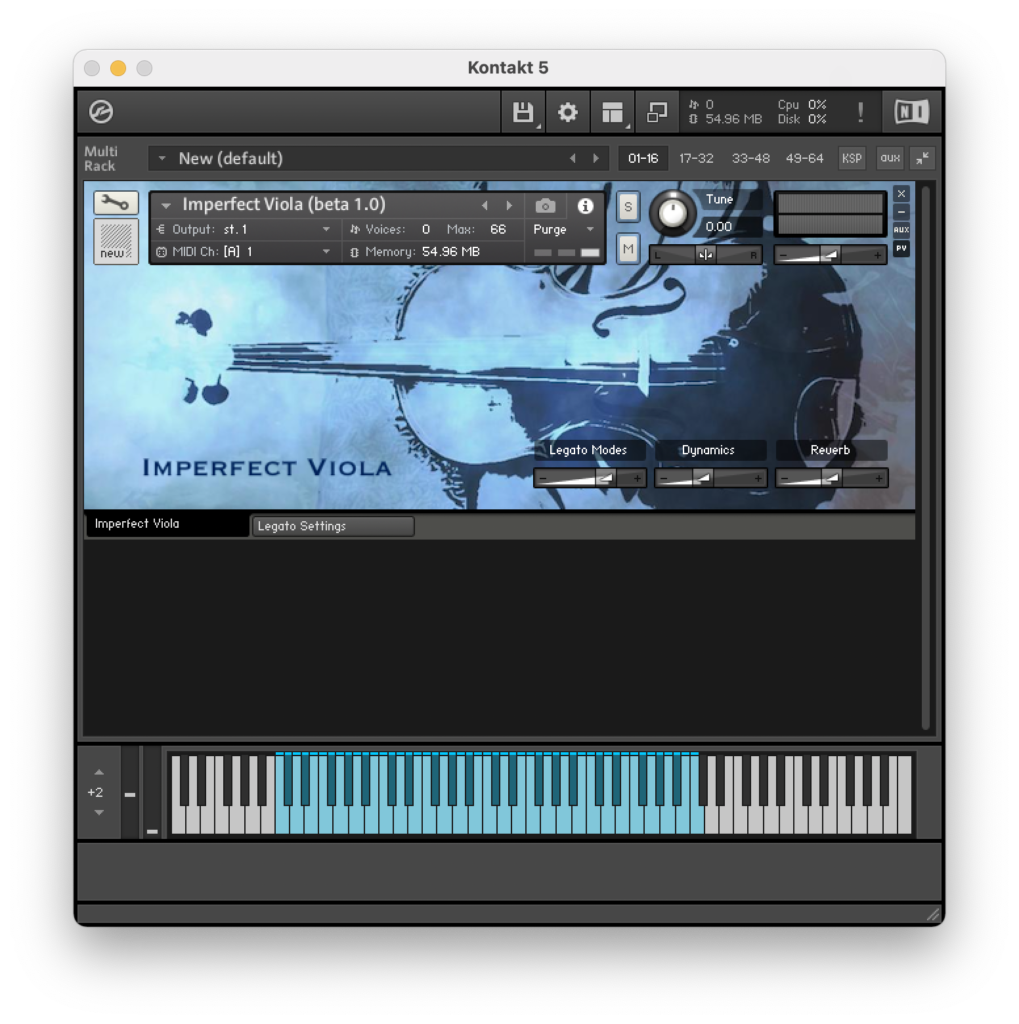Select rack page 01-16
The width and height of the screenshot is (1019, 1024).
click(643, 158)
